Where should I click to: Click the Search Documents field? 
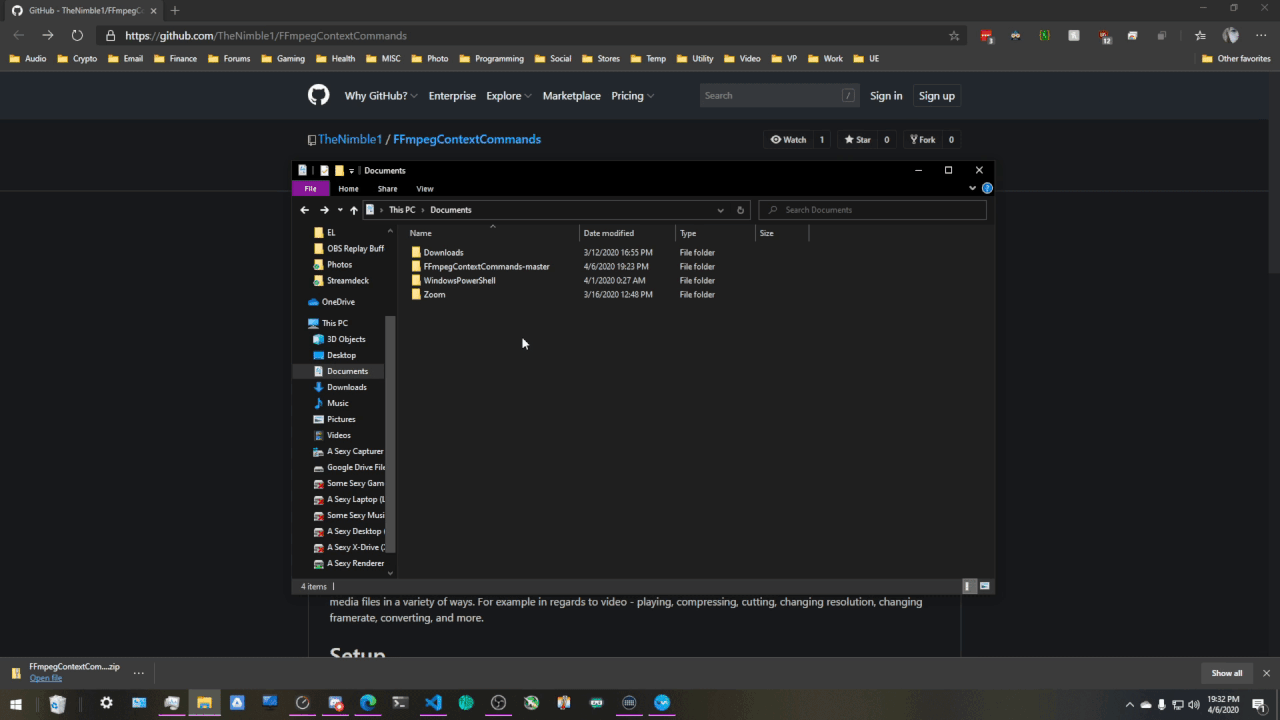coord(873,210)
